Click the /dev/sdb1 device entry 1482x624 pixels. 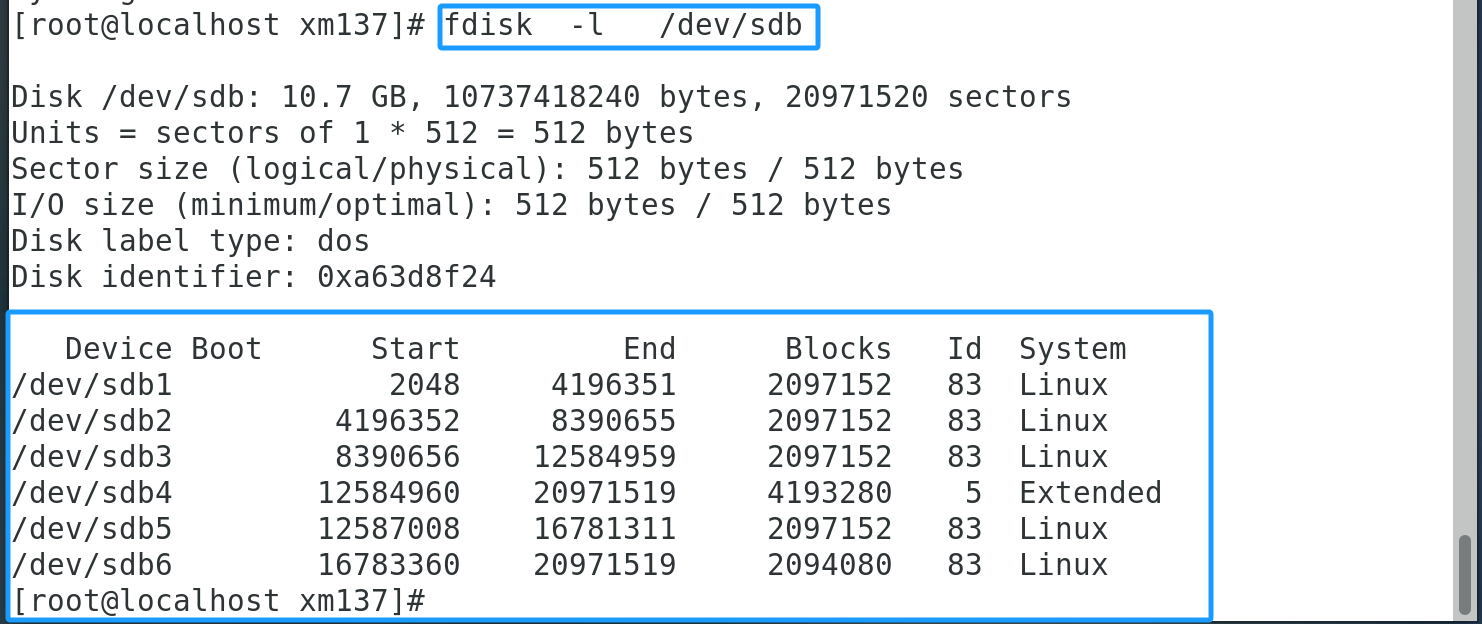(92, 385)
